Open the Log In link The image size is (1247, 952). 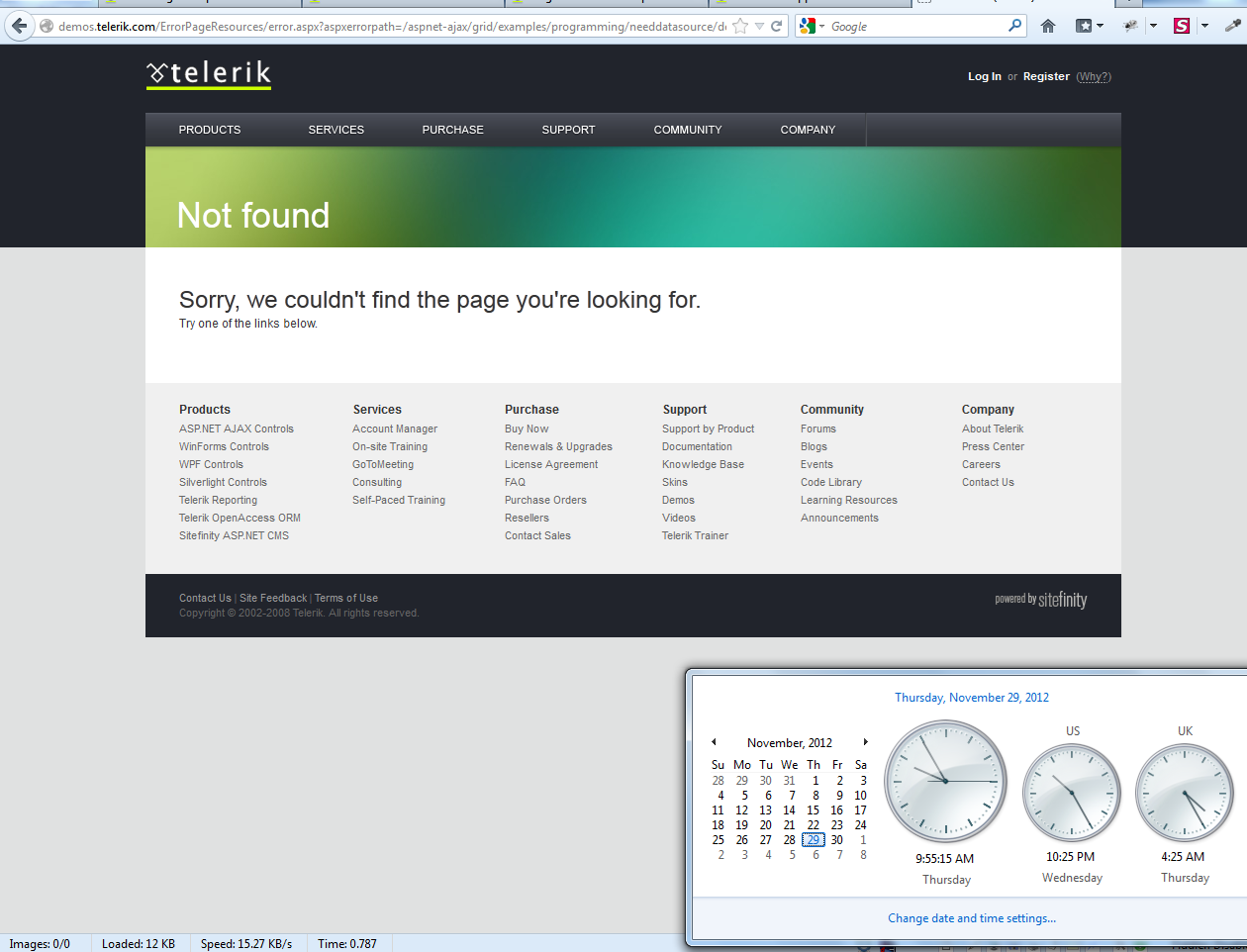(x=985, y=76)
